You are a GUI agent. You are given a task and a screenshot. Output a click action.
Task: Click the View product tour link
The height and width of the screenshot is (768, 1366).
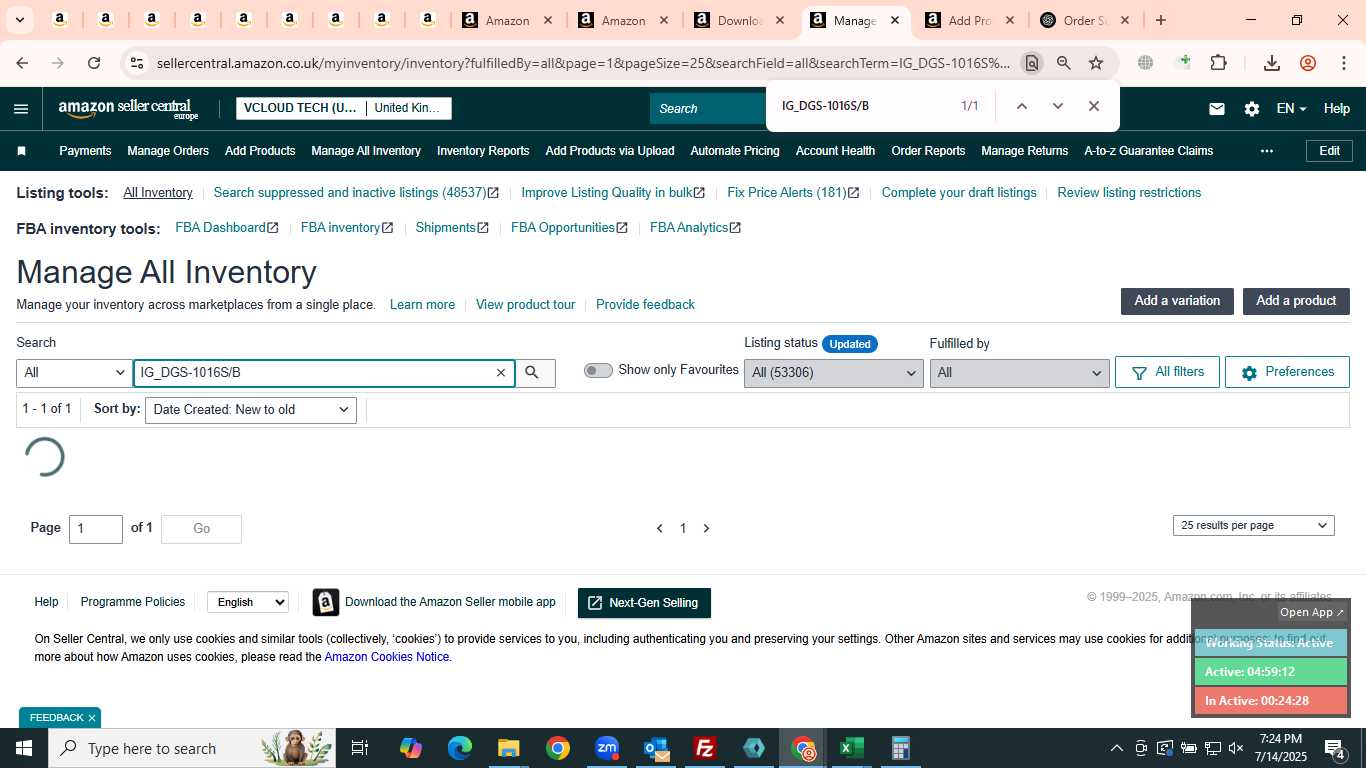click(526, 305)
